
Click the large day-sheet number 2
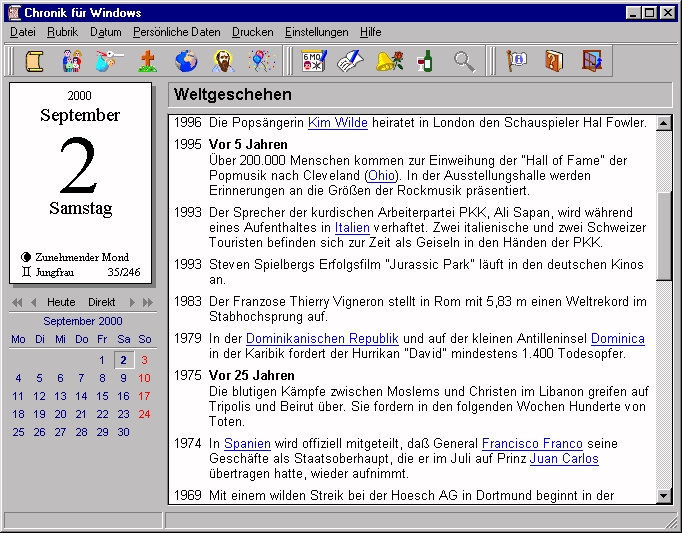tap(78, 165)
